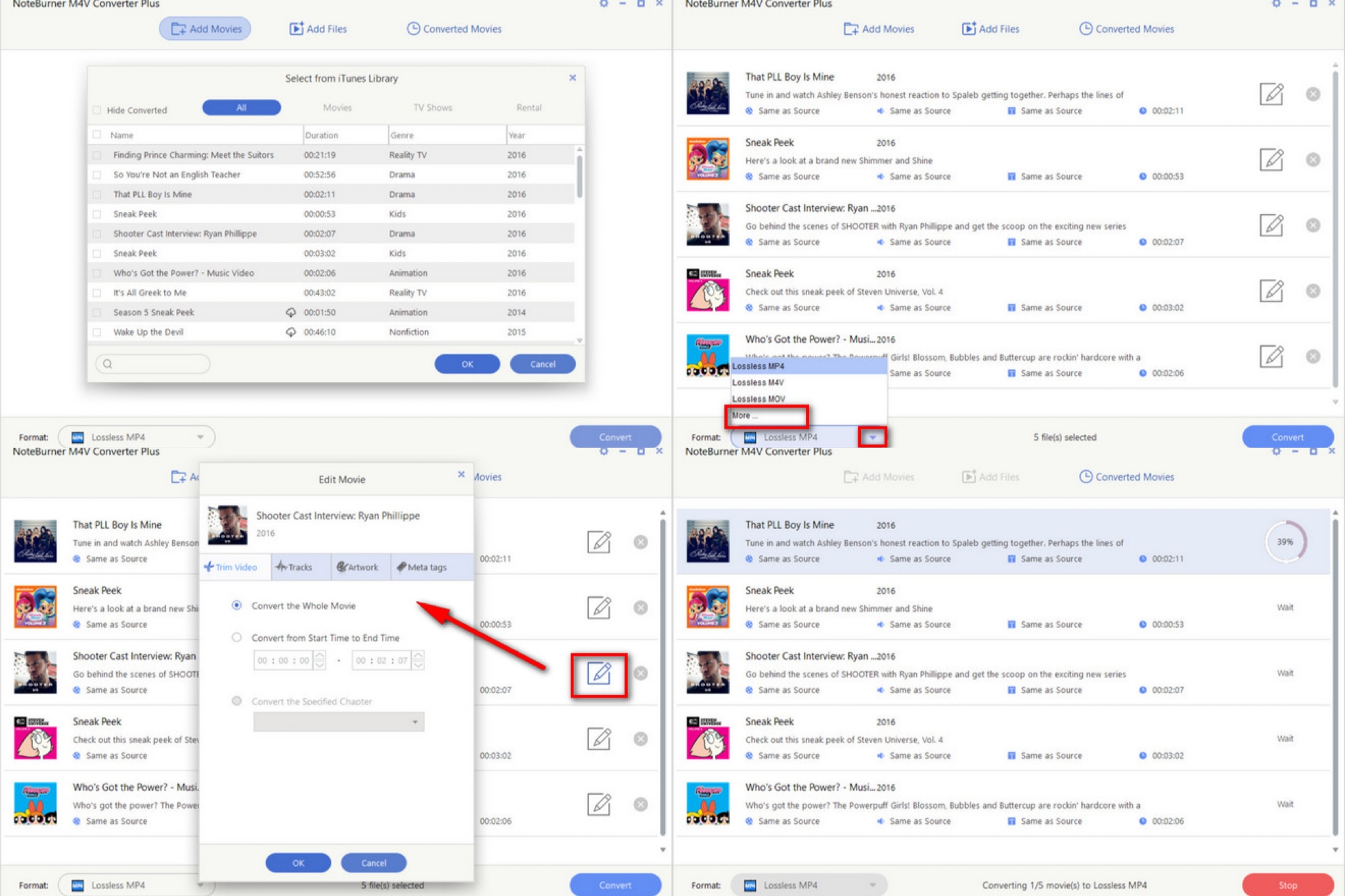The height and width of the screenshot is (896, 1345).
Task: Open Converted Movies behind the iTunes Library dialog
Action: click(x=454, y=29)
